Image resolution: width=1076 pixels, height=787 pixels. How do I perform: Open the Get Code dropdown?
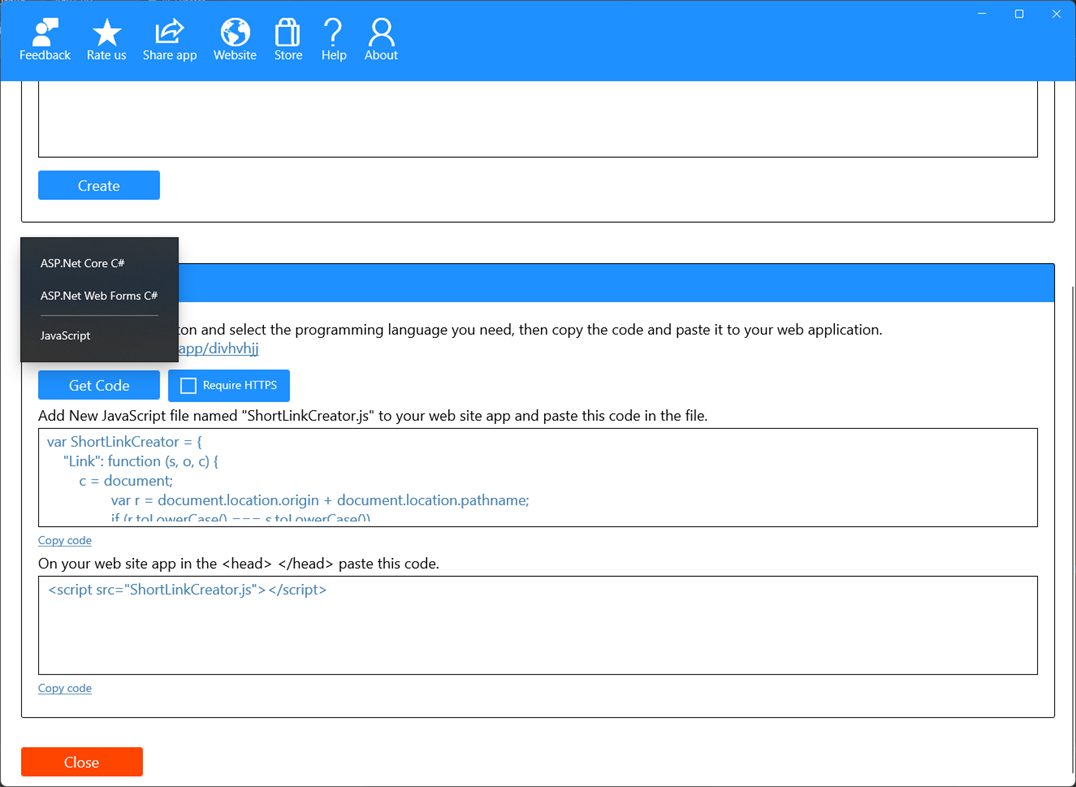98,385
